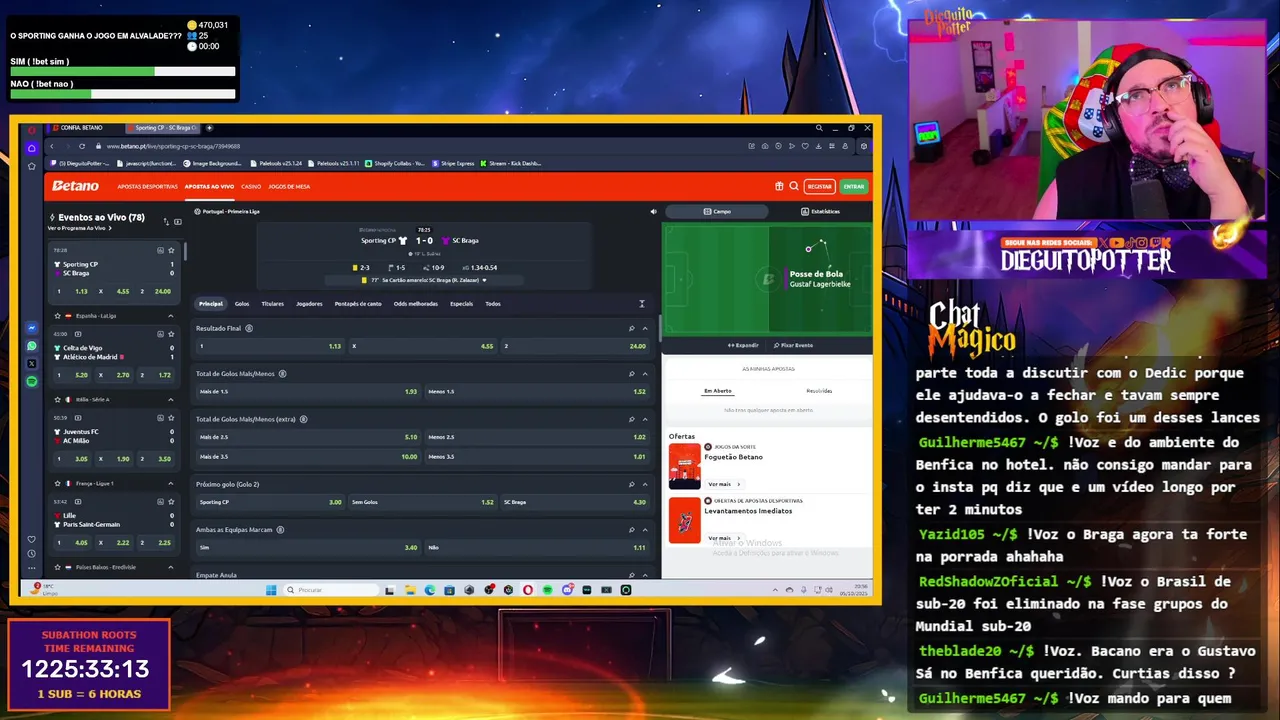Image resolution: width=1280 pixels, height=720 pixels.
Task: Open Spotify in the Opera sidebar
Action: (32, 382)
